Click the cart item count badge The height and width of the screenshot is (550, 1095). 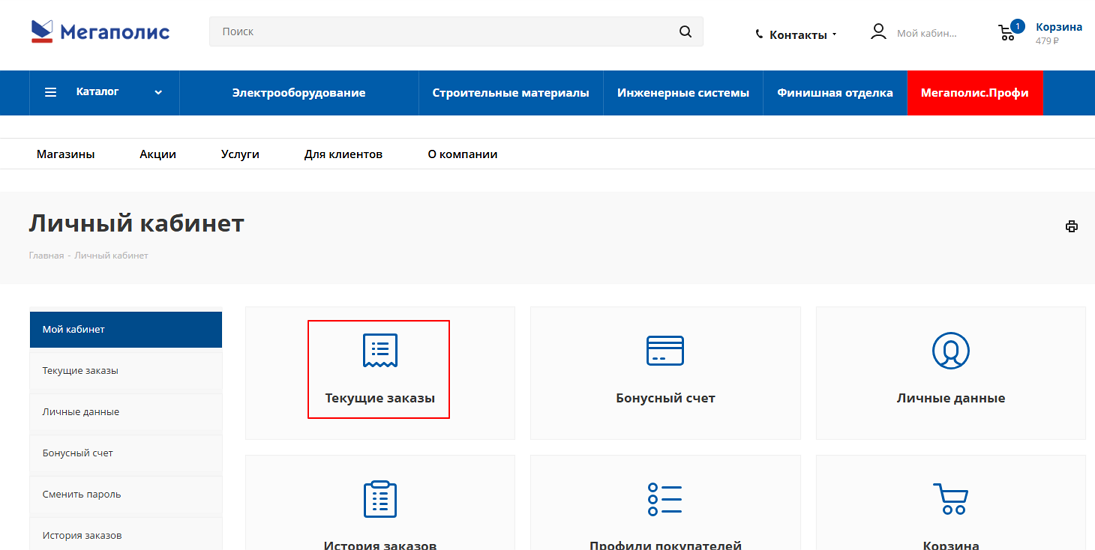point(1017,27)
